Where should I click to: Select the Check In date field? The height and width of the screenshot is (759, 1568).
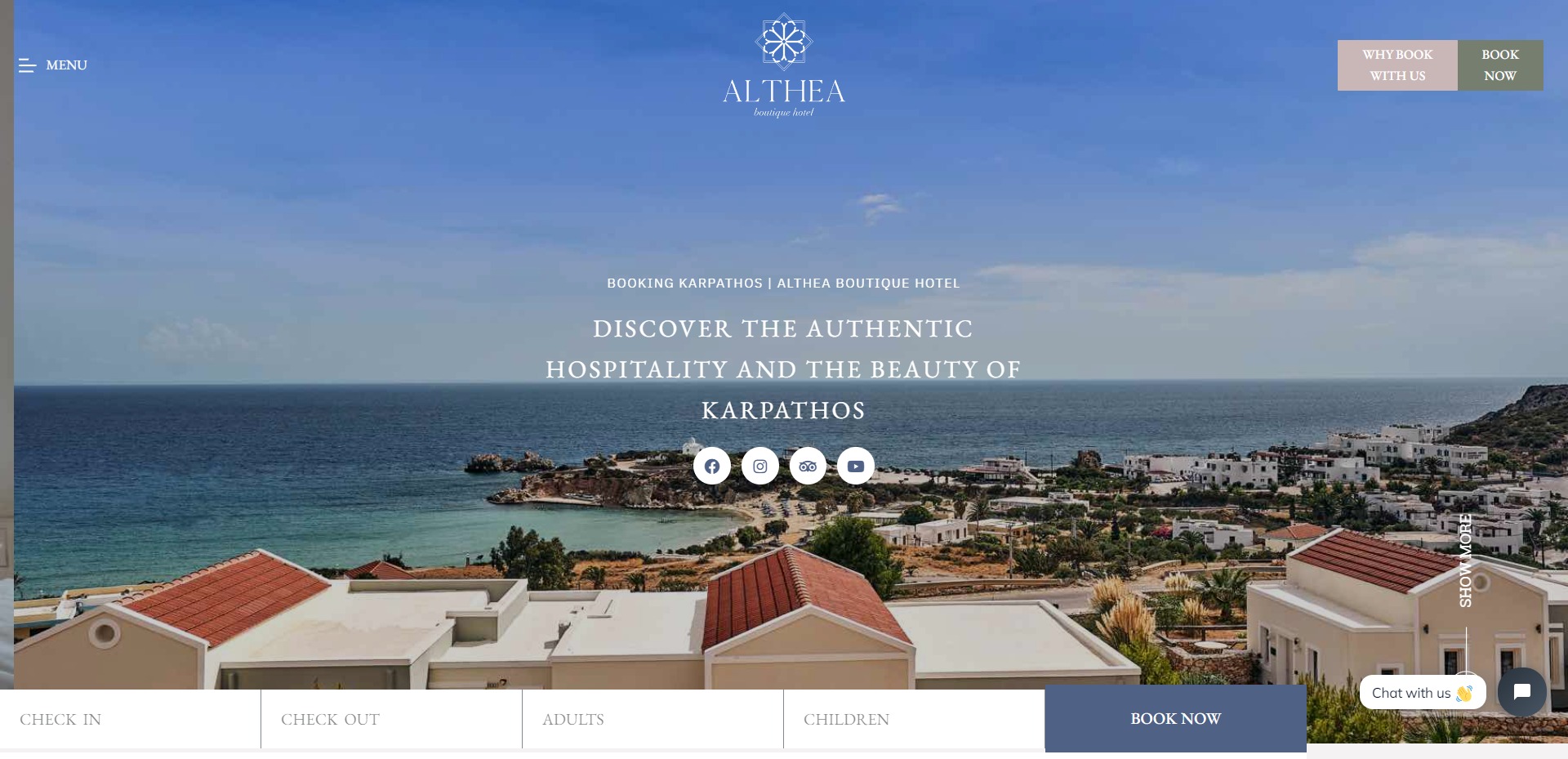tap(131, 719)
